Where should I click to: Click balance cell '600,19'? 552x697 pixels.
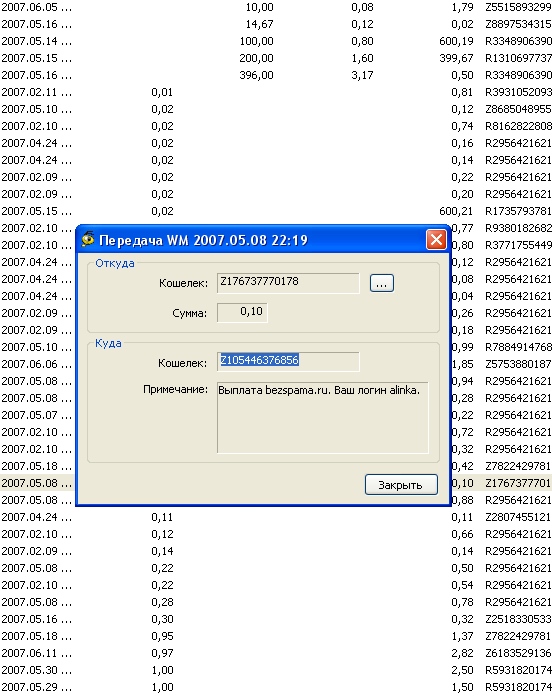point(456,41)
